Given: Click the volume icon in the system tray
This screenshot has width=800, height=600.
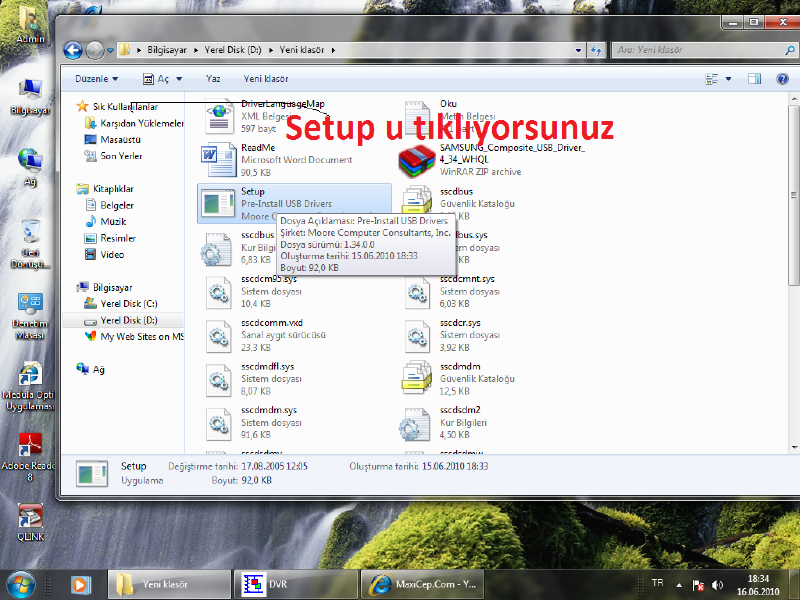Looking at the screenshot, I should [718, 585].
